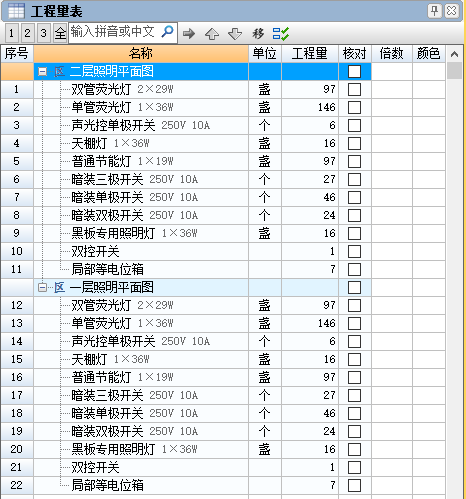Collapse the 二层照明平面图 tree group
This screenshot has width=466, height=499.
42,71
